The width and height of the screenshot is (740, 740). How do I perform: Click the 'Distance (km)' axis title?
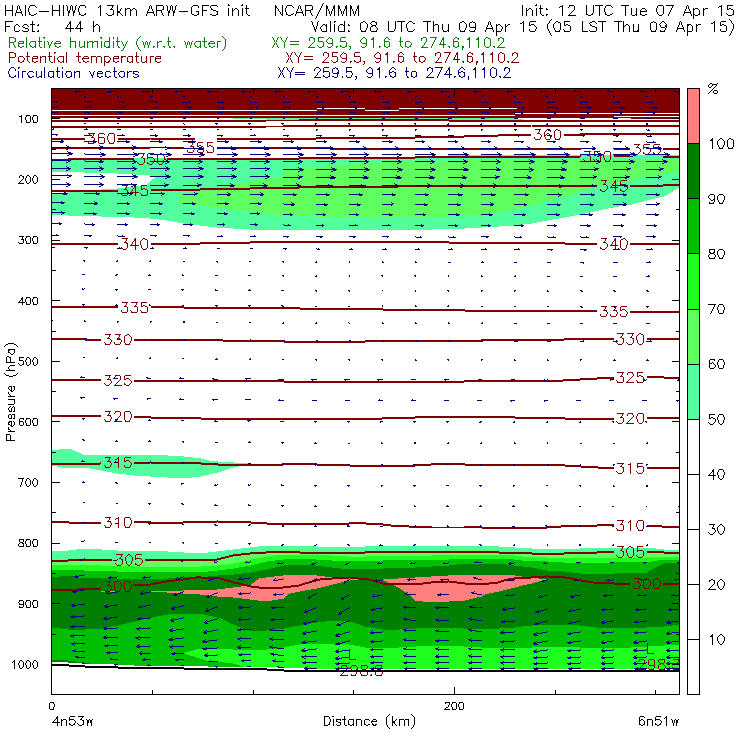[x=370, y=721]
